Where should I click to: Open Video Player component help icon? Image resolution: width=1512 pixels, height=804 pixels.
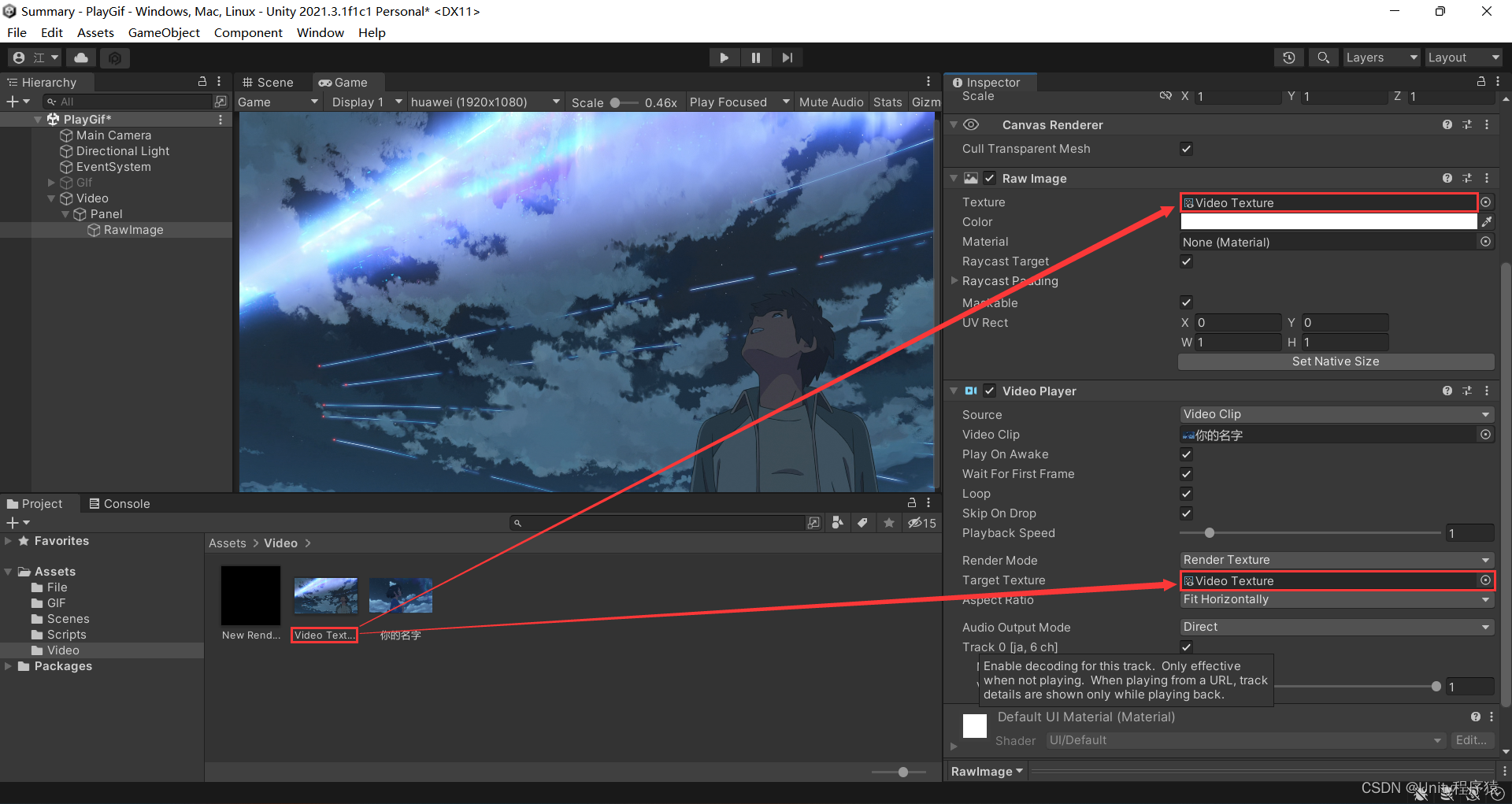click(x=1447, y=391)
